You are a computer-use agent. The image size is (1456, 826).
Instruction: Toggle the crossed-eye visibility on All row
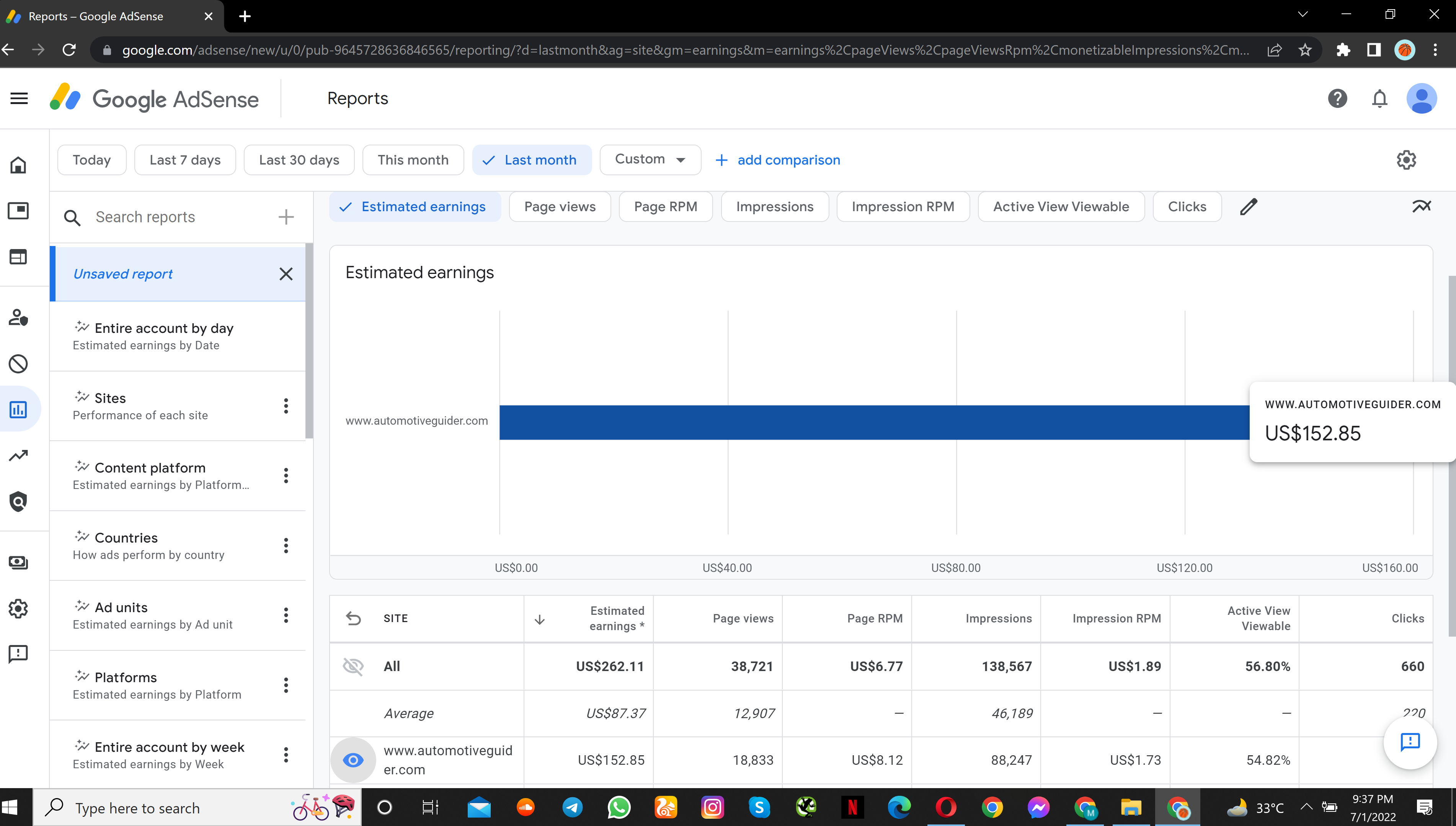353,666
